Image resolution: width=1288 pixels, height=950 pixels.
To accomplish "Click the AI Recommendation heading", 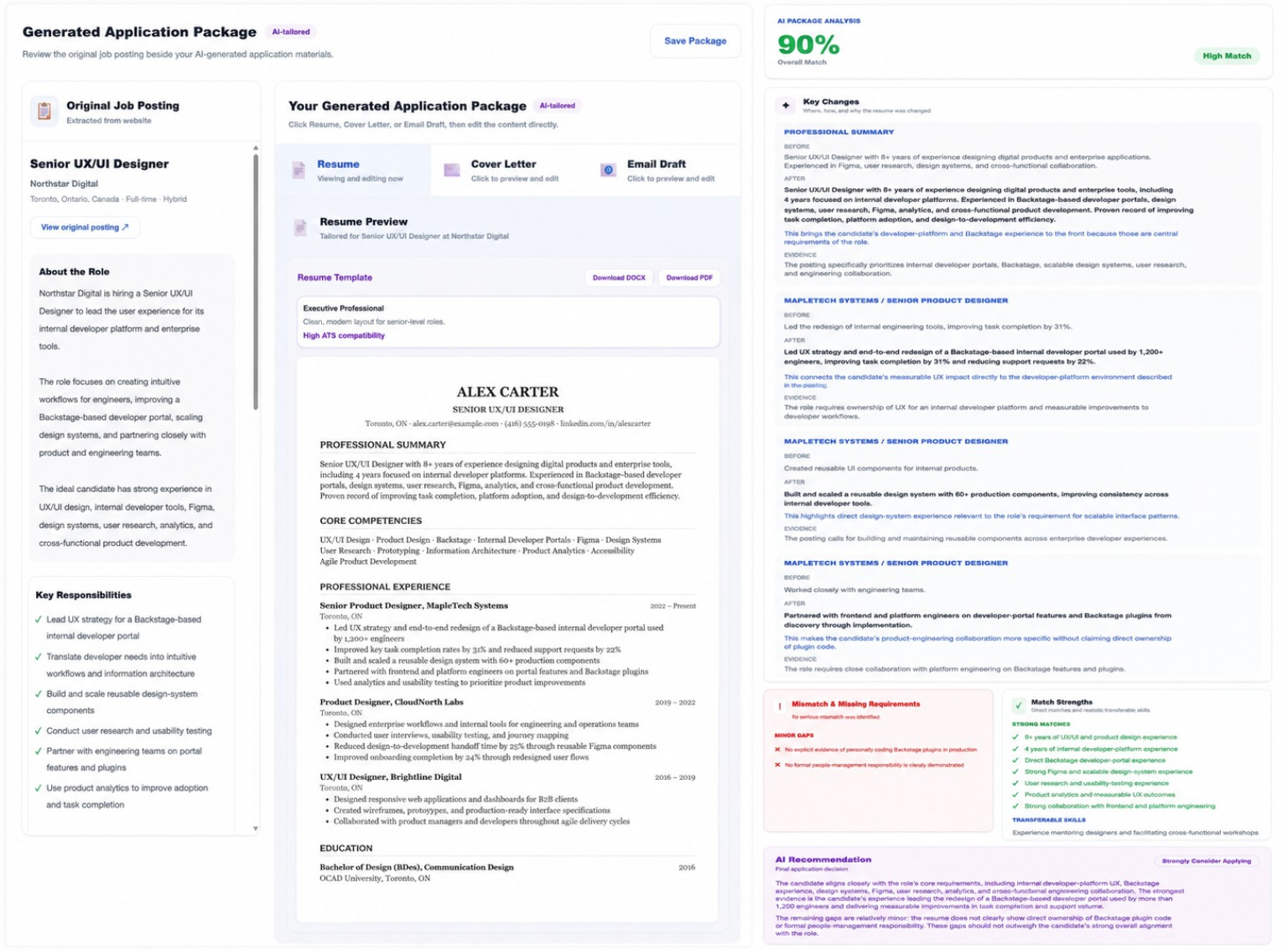I will 823,859.
